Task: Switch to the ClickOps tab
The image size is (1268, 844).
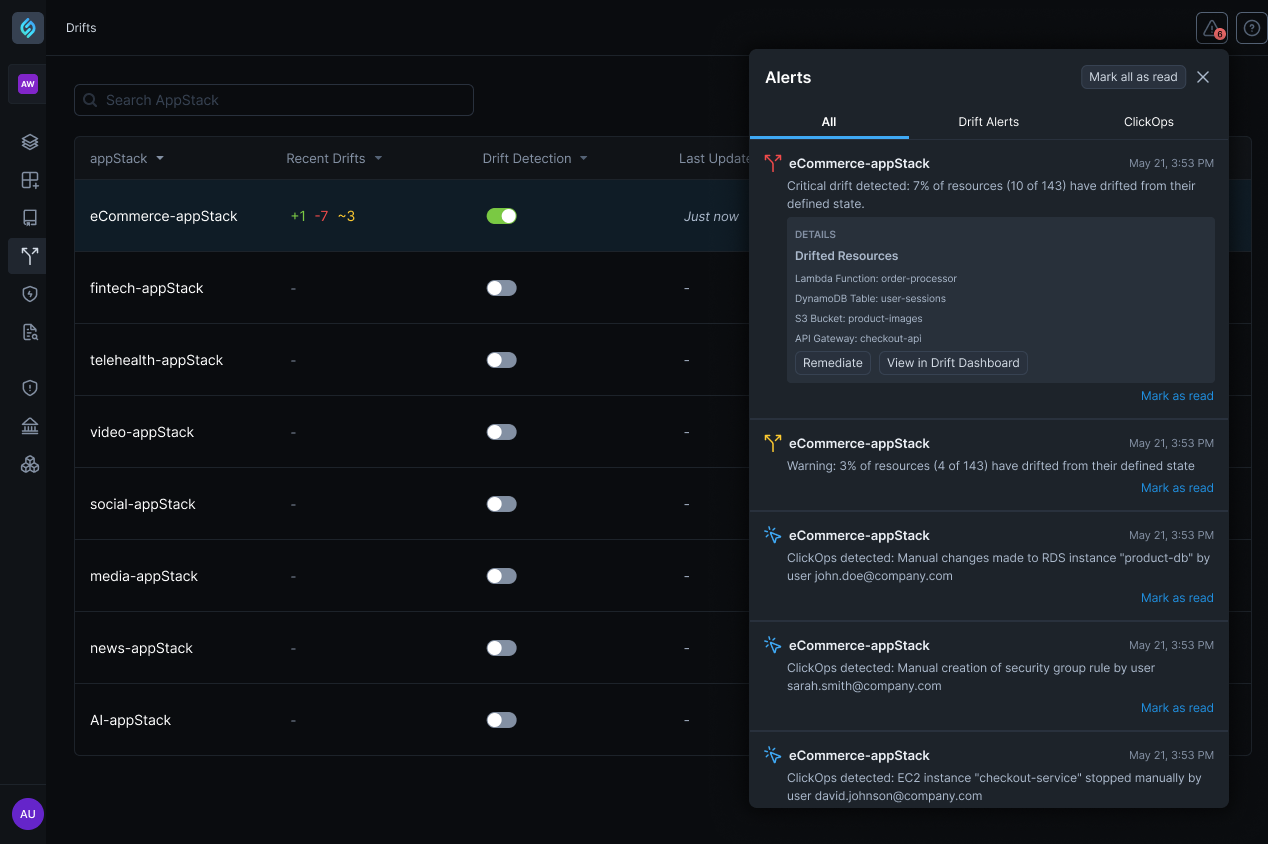Action: click(1148, 122)
